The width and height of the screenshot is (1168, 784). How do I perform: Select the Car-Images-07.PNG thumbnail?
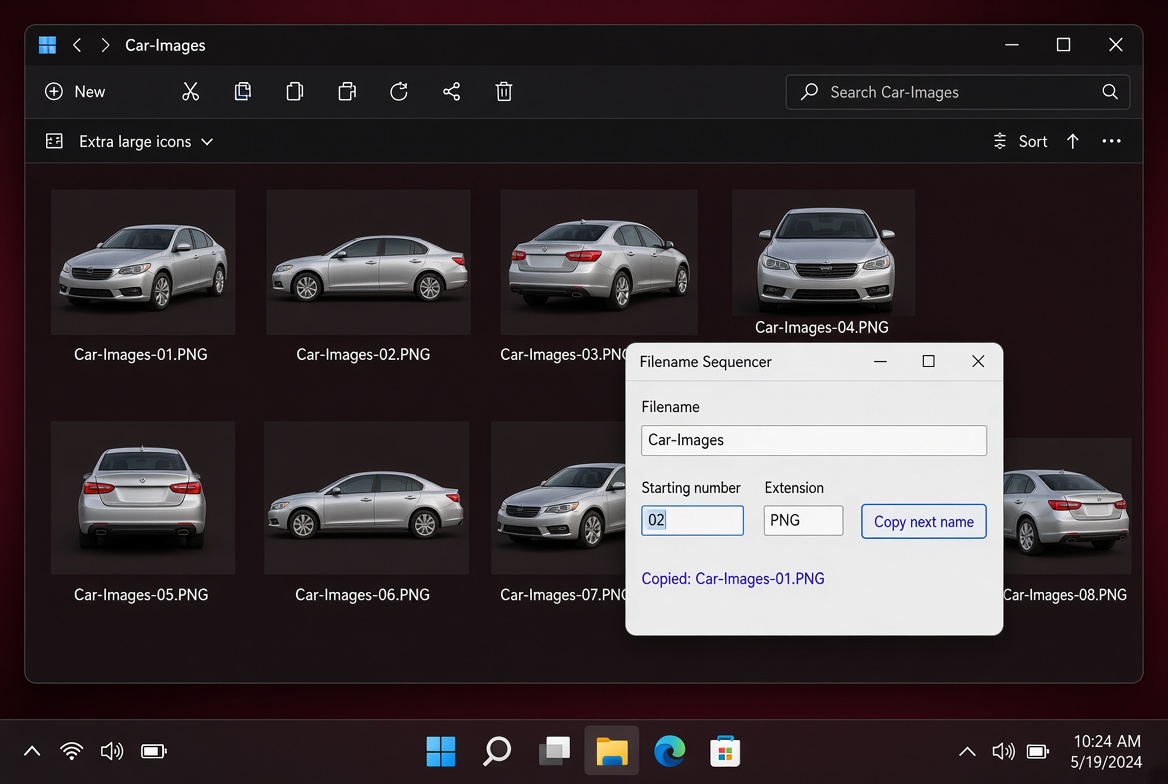(x=559, y=498)
